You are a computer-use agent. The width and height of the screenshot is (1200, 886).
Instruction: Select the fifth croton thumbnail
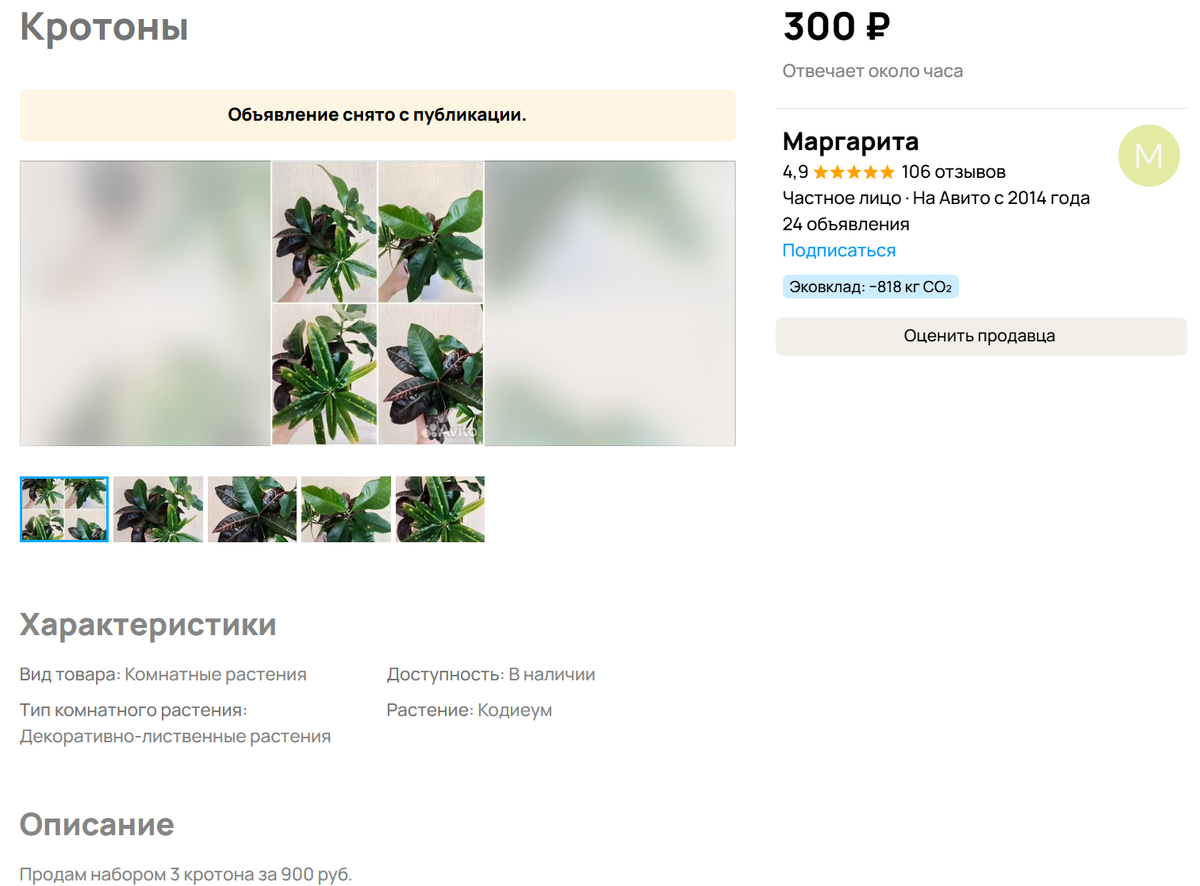point(440,509)
